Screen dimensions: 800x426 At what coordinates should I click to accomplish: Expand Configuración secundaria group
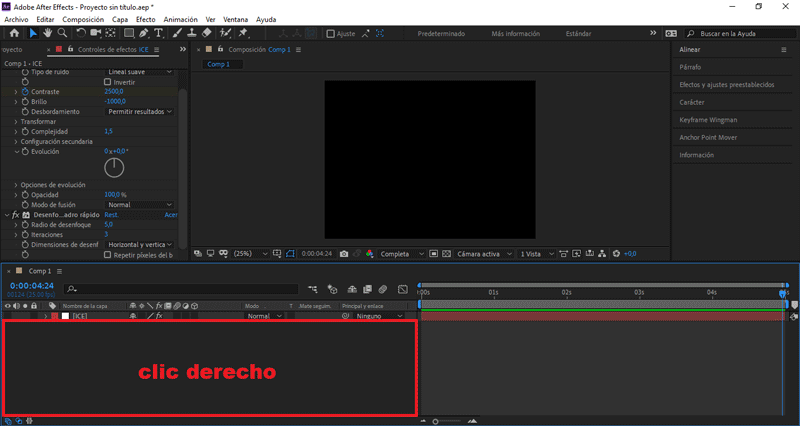pyautogui.click(x=16, y=142)
